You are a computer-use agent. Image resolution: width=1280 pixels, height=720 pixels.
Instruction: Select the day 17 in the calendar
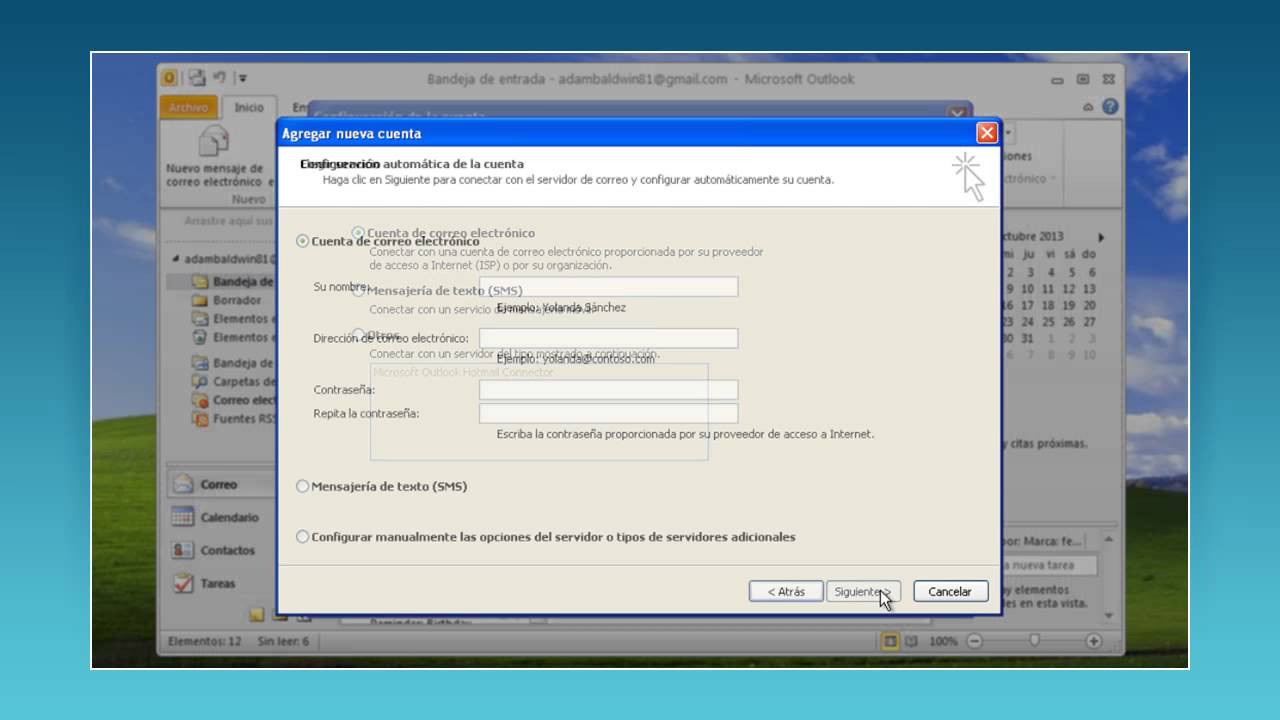1027,305
